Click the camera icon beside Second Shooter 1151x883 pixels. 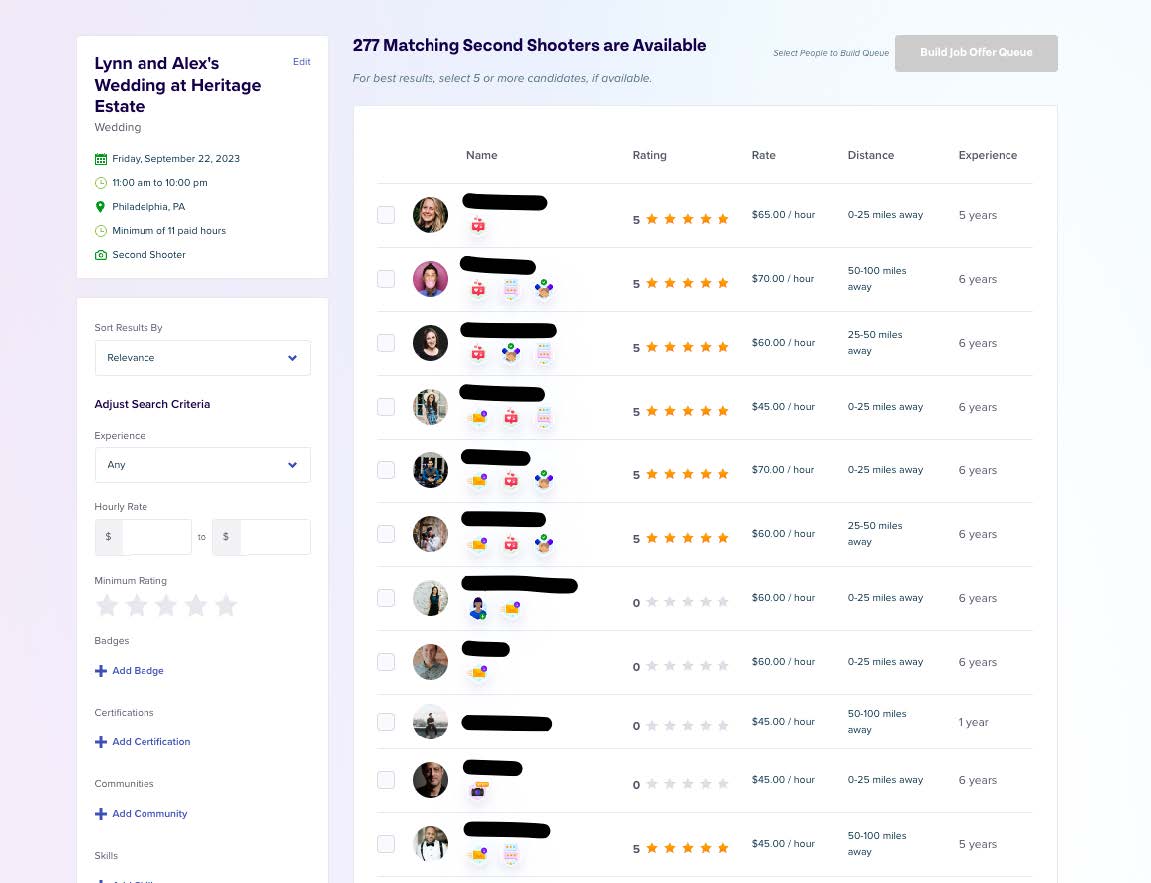pos(101,254)
